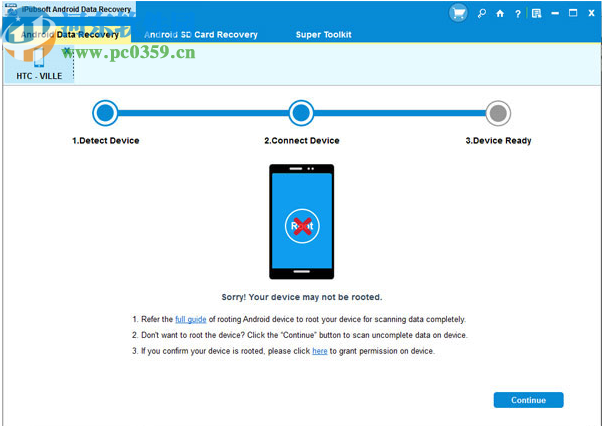Click the phone root failed illustration
The width and height of the screenshot is (606, 426).
(x=301, y=222)
